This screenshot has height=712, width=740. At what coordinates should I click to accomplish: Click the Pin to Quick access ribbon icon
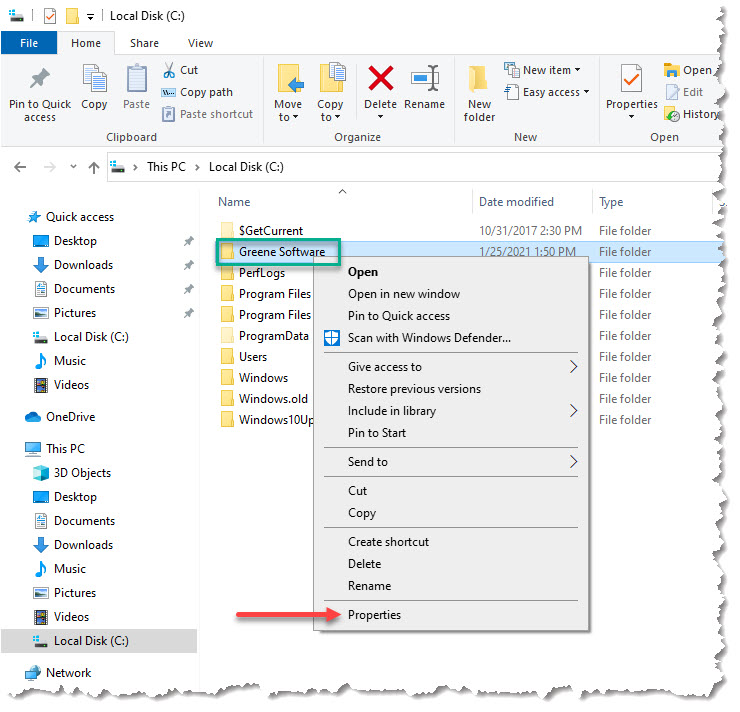[x=40, y=81]
